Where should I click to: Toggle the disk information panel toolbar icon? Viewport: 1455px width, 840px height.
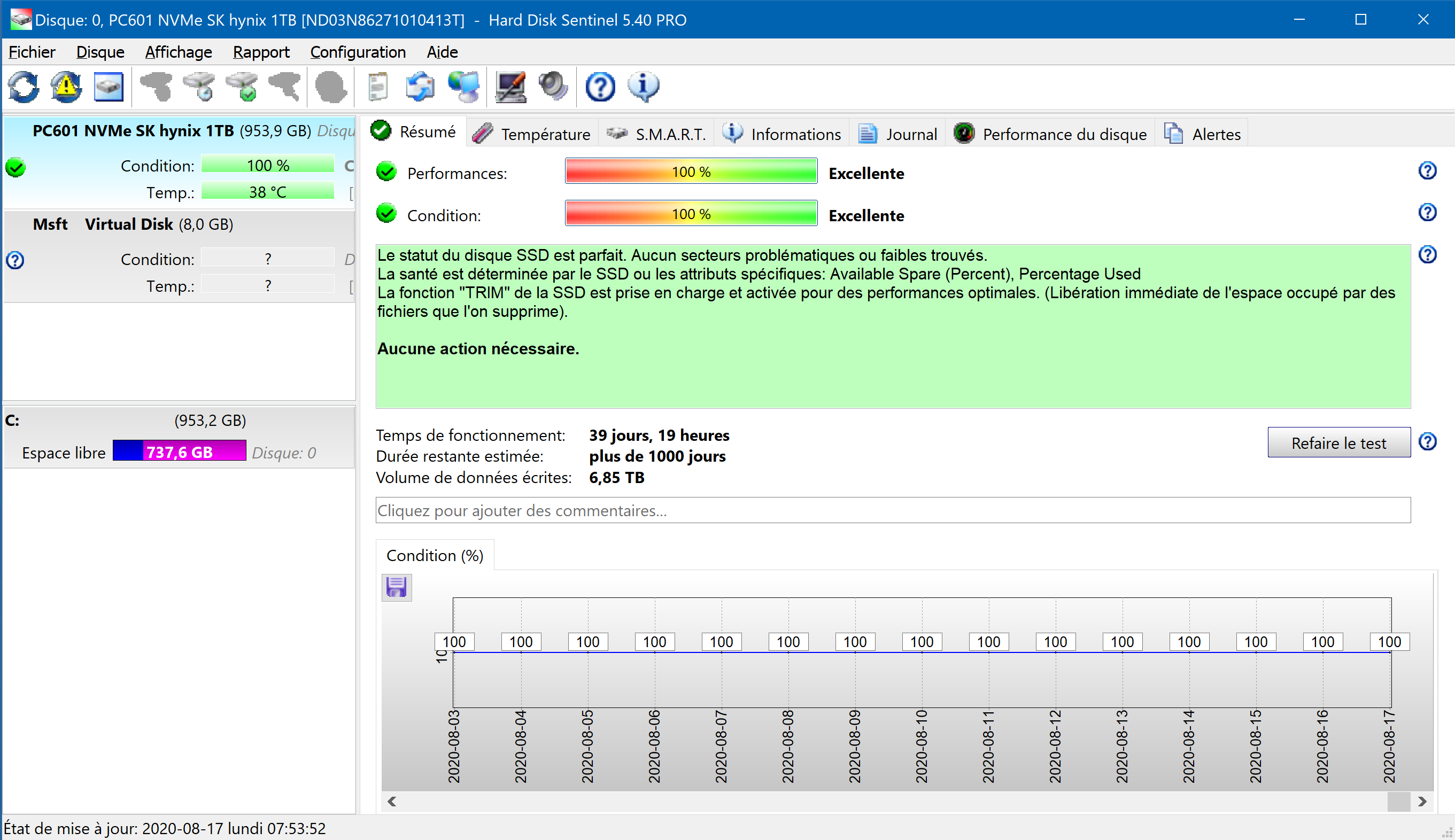(x=109, y=87)
